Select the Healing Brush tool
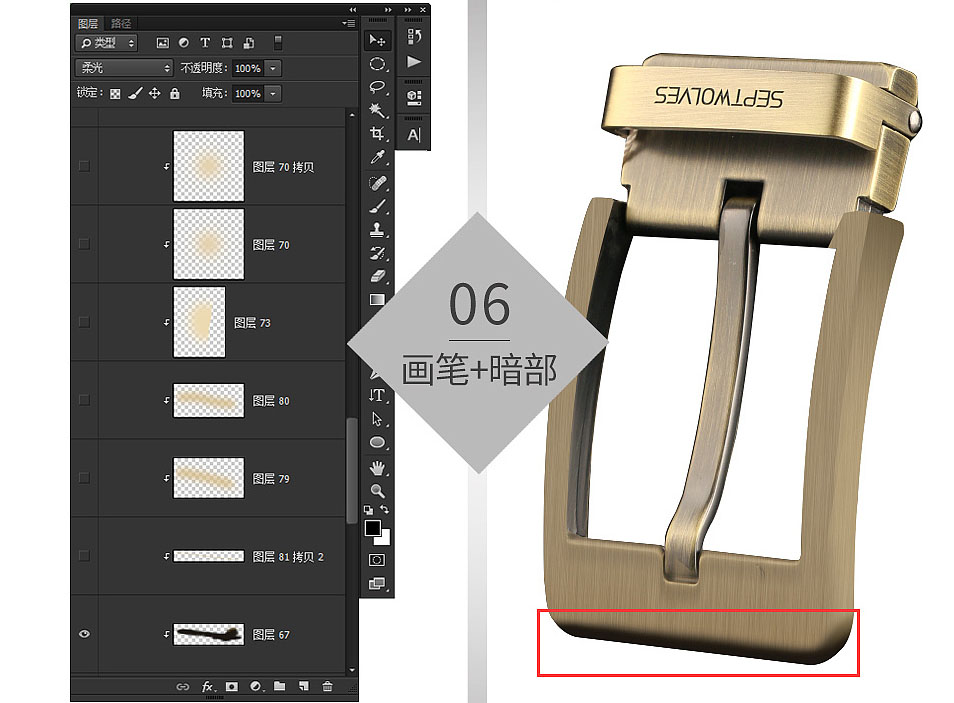Viewport: 954px width, 703px height. coord(377,183)
